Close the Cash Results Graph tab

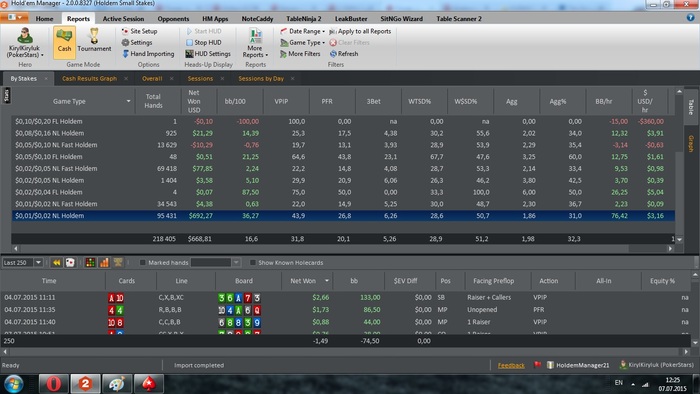126,79
